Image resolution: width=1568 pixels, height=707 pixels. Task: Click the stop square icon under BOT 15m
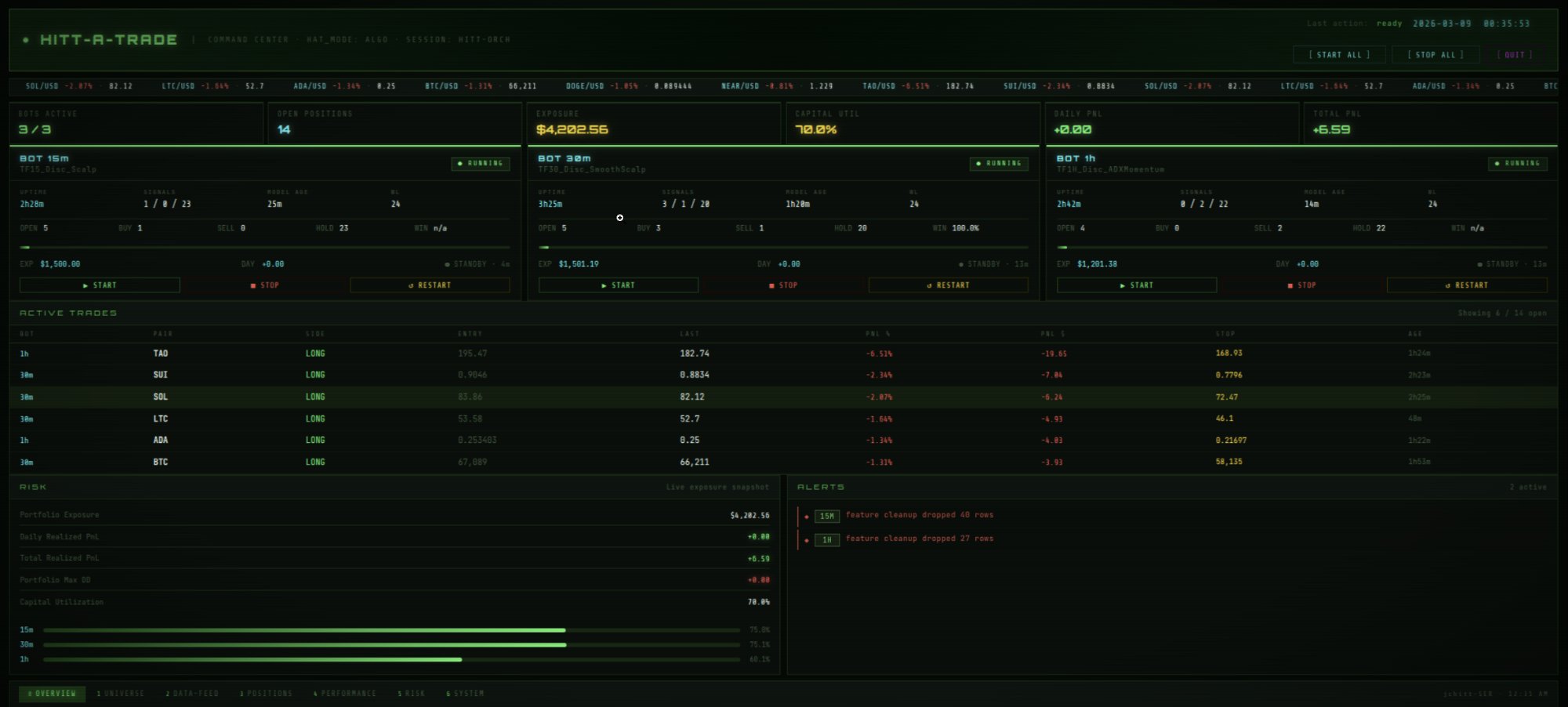pos(255,285)
